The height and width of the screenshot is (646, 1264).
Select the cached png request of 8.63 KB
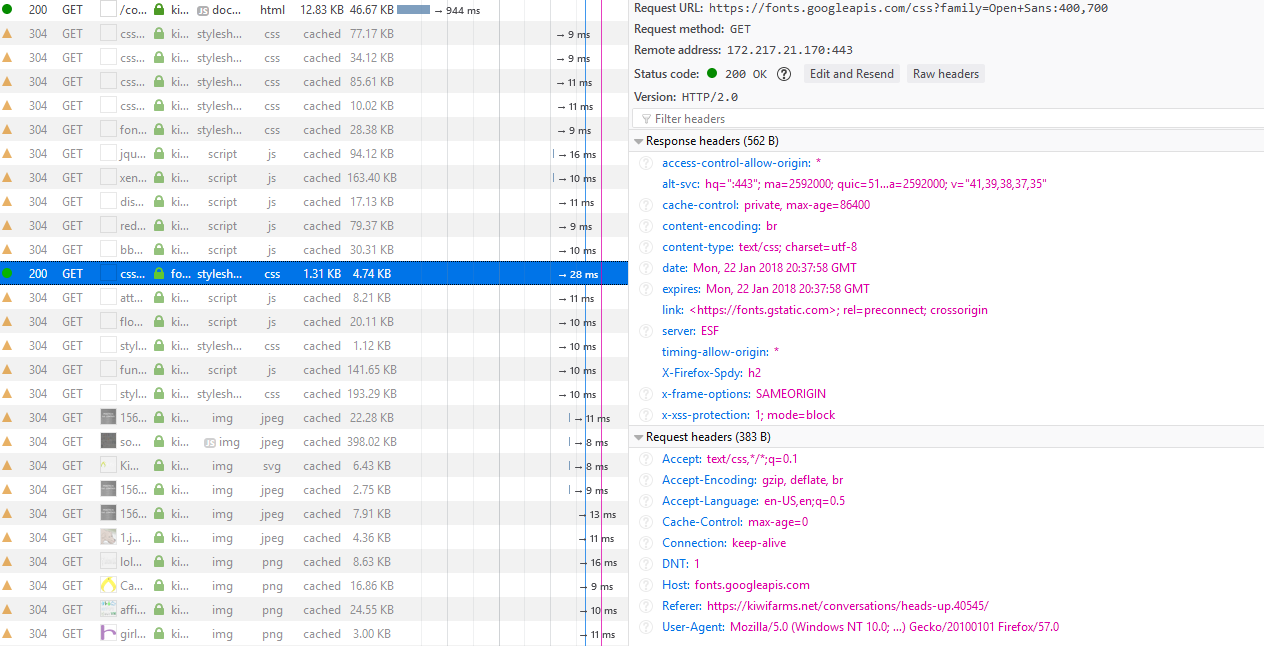tap(314, 562)
